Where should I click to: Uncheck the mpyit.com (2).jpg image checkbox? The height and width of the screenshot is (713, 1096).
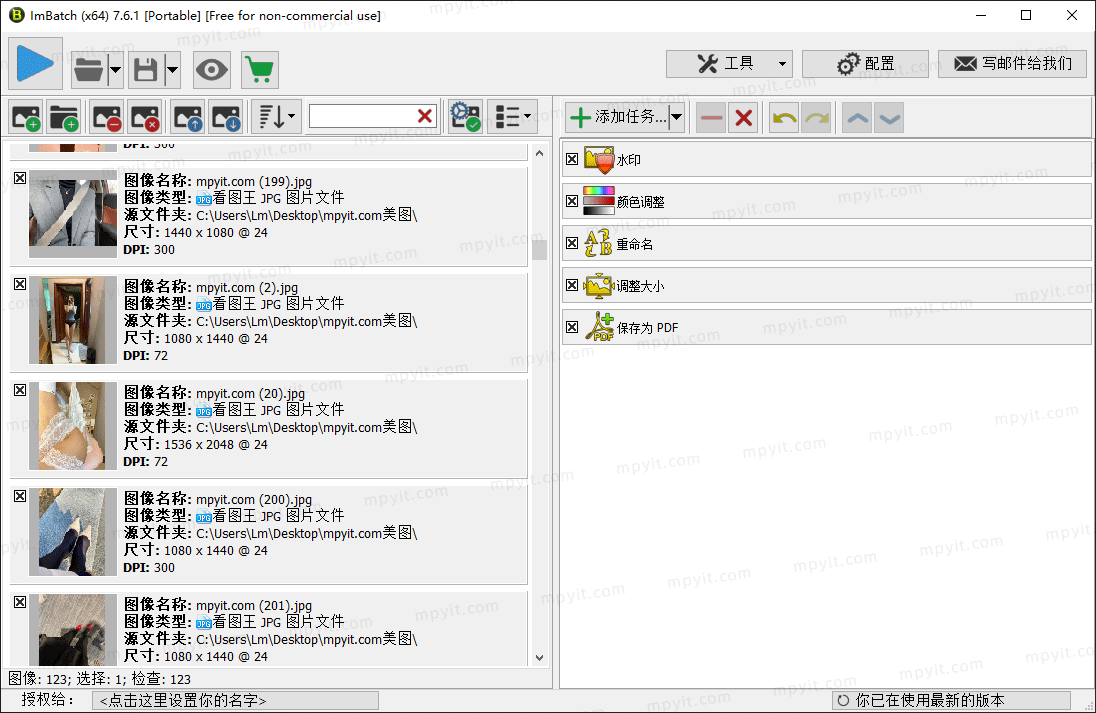pos(20,284)
